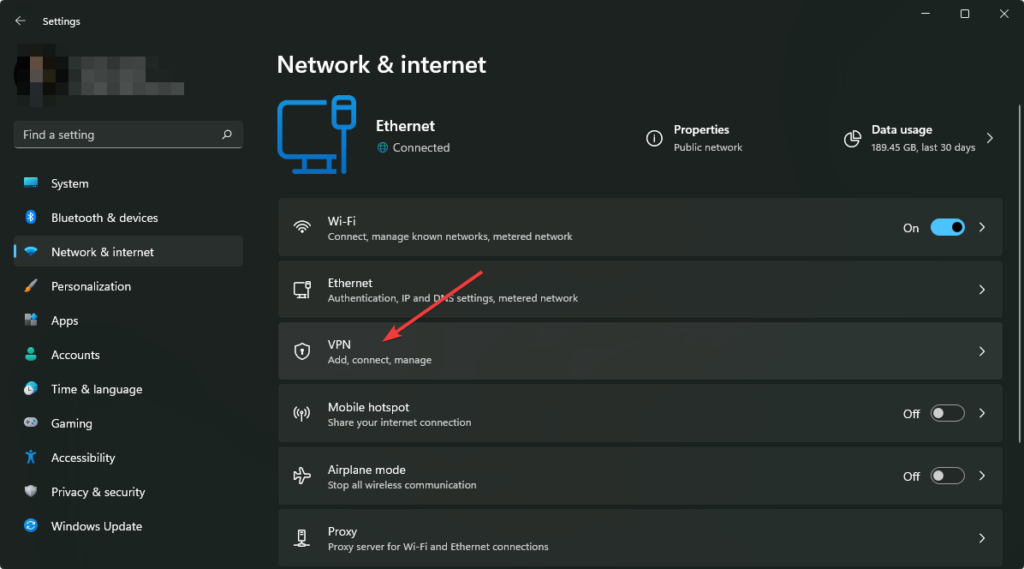The image size is (1024, 569).
Task: Click the large Ethernet computer graphic
Action: tap(317, 135)
